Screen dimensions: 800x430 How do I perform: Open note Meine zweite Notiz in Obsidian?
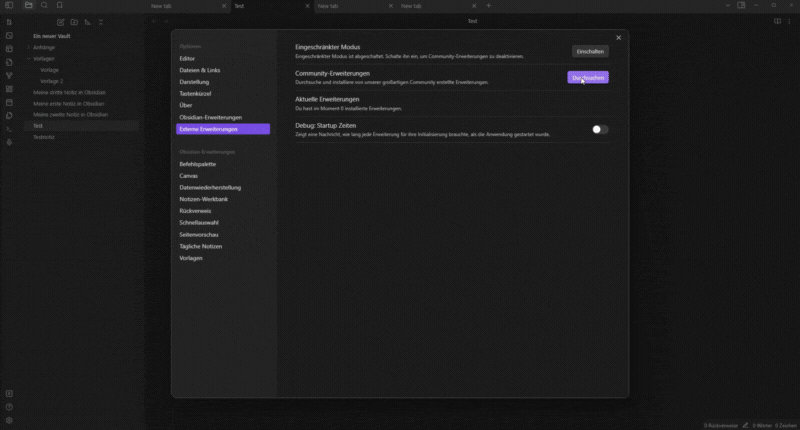[x=70, y=115]
